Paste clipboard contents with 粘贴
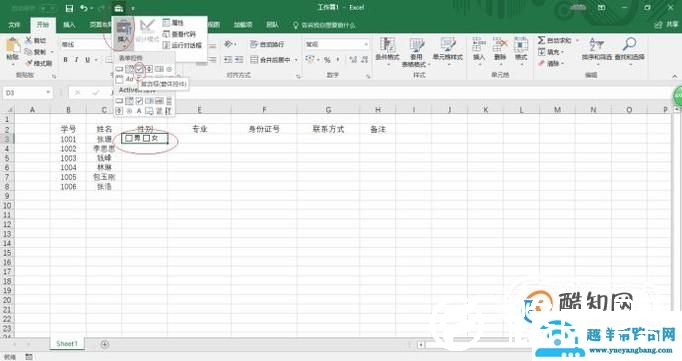The height and width of the screenshot is (361, 682). (13, 50)
